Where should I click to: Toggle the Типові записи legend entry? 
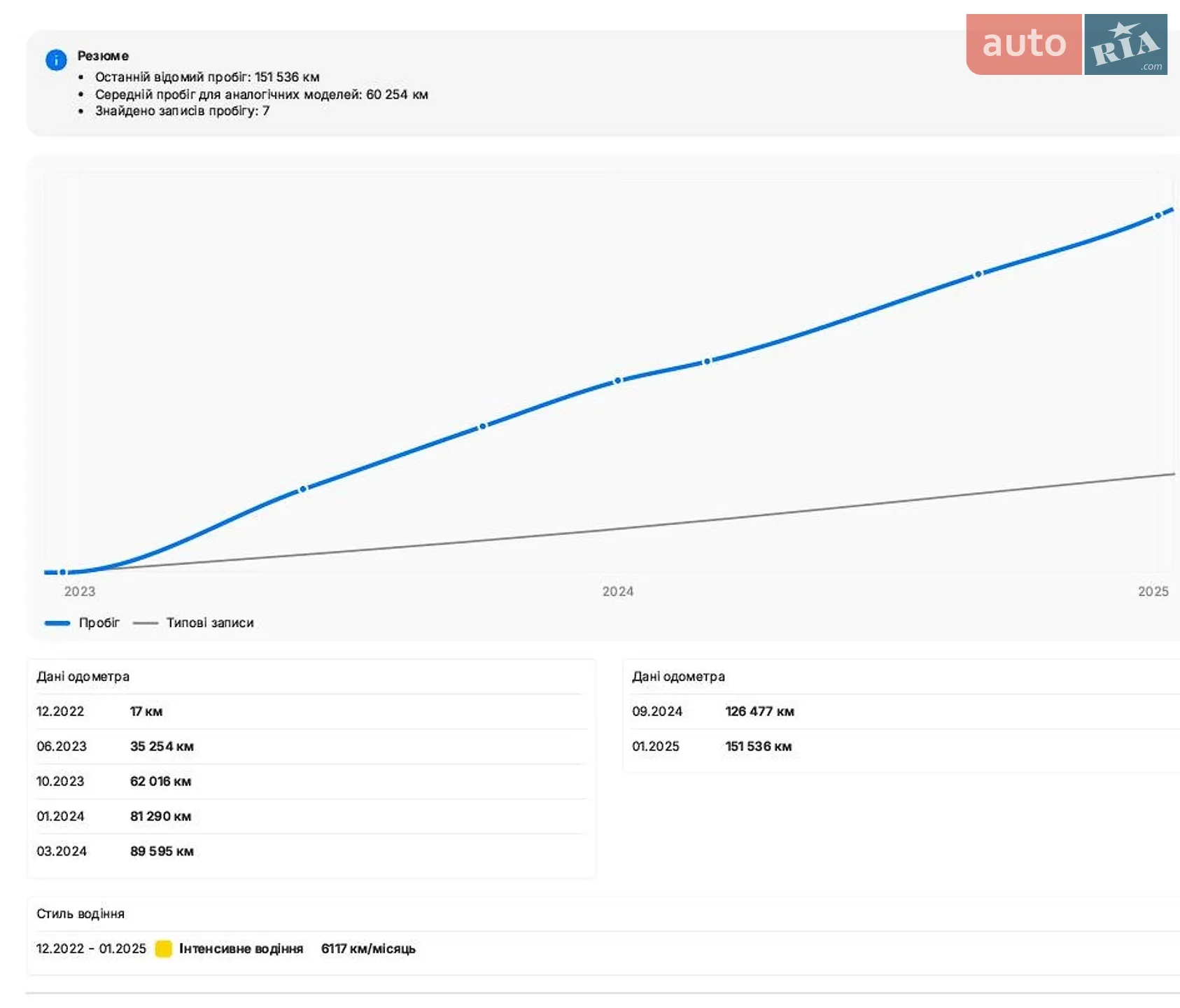click(x=193, y=622)
